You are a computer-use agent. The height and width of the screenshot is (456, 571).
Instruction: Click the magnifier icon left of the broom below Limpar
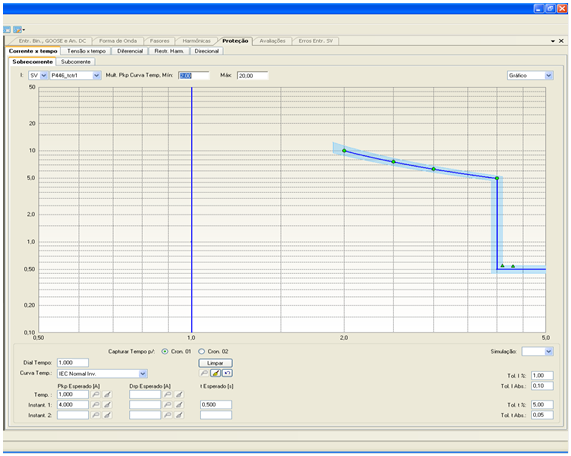click(204, 373)
